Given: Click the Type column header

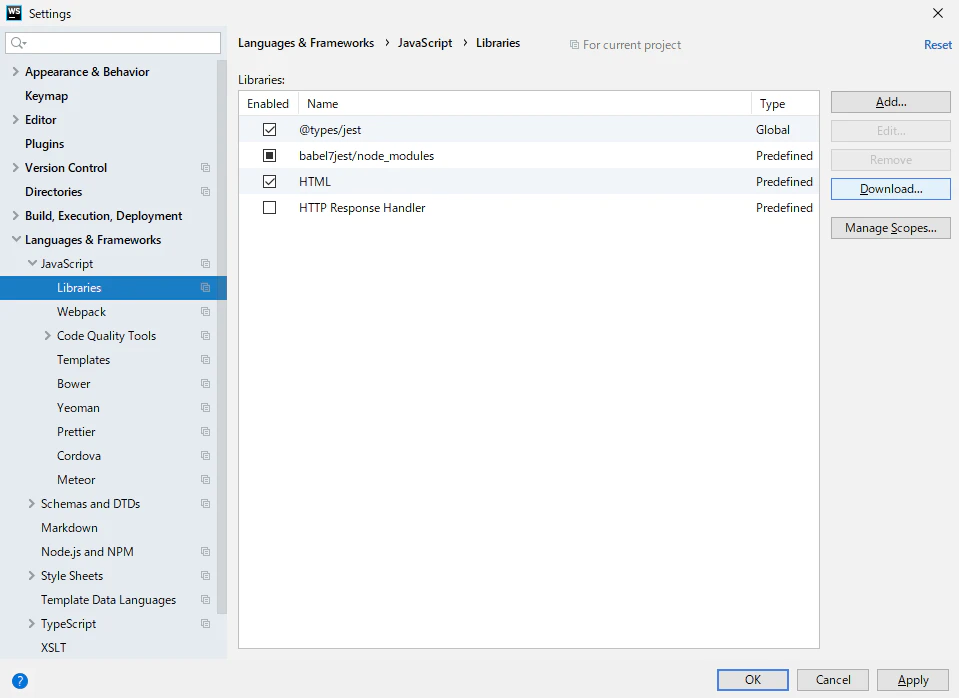Looking at the screenshot, I should pos(785,104).
